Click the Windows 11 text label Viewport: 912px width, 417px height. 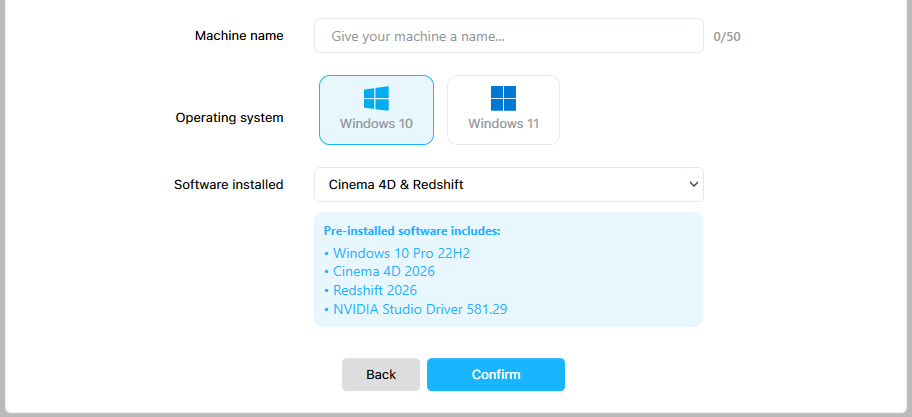[x=503, y=124]
